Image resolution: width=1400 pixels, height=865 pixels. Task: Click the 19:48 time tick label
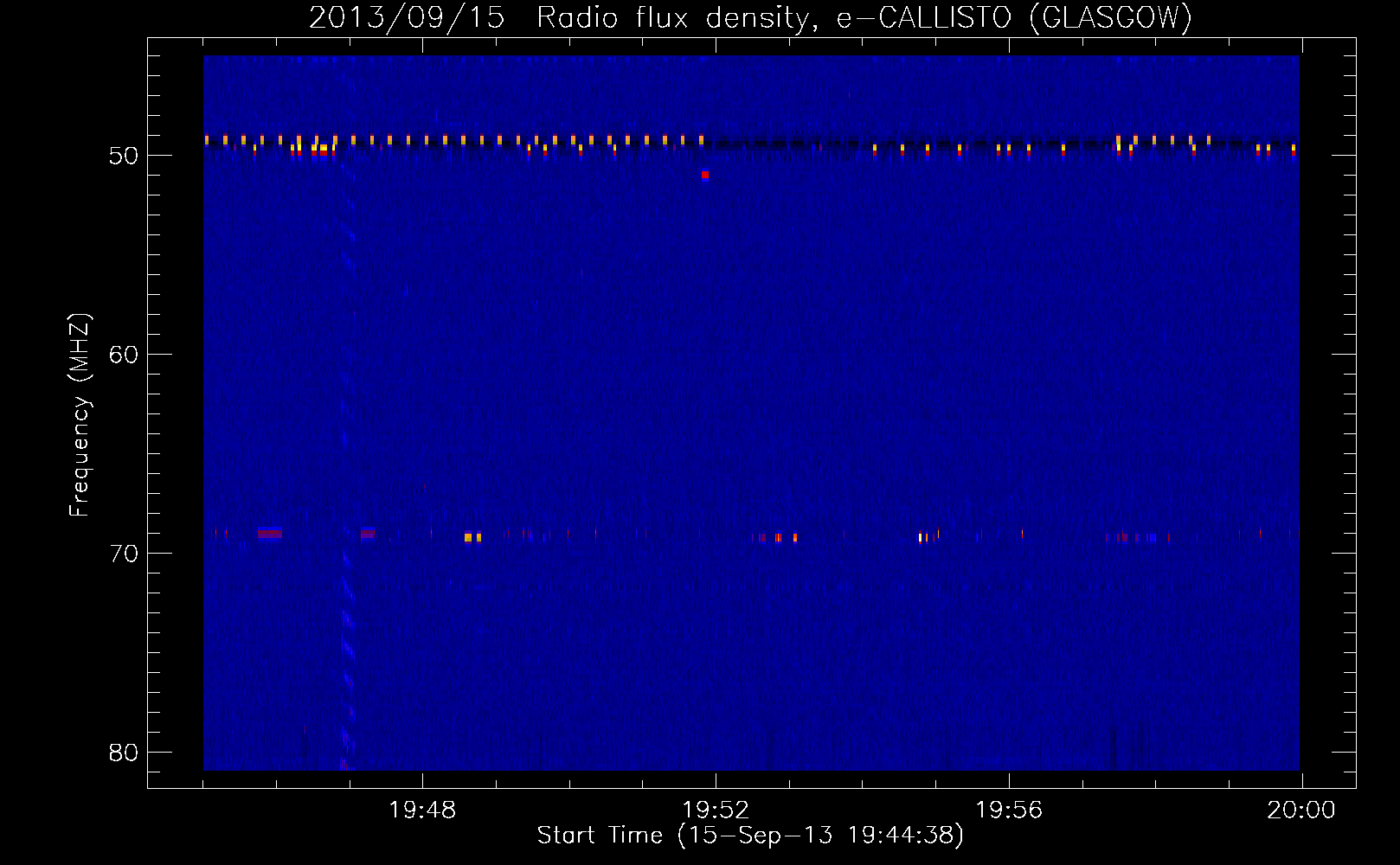click(x=422, y=811)
